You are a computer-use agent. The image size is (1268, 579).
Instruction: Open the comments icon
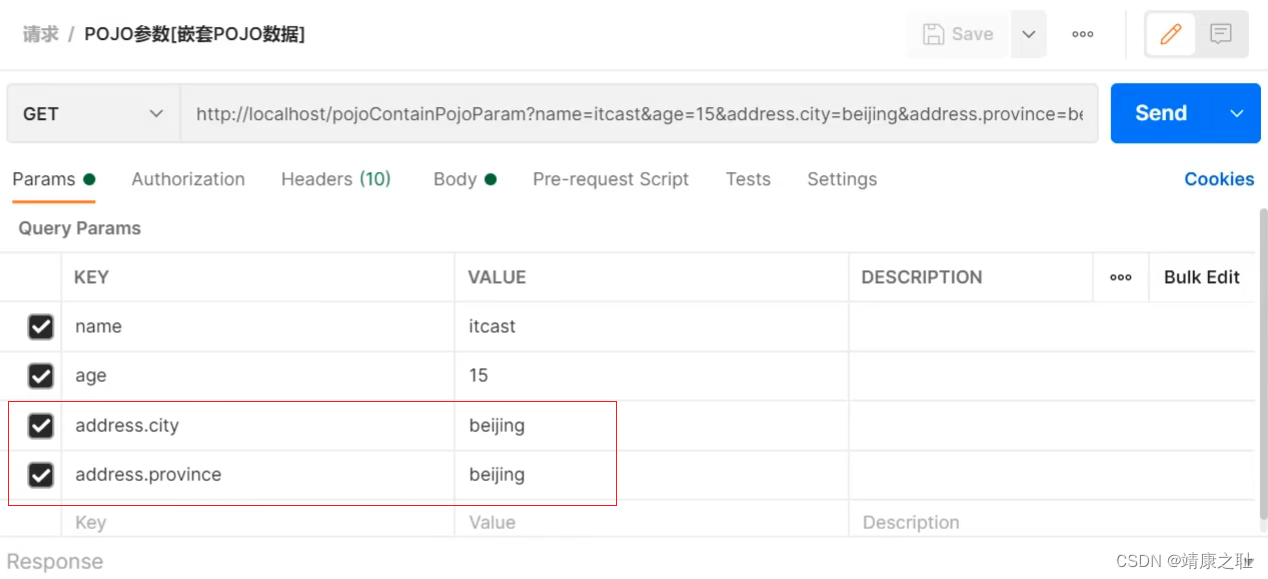pyautogui.click(x=1220, y=34)
